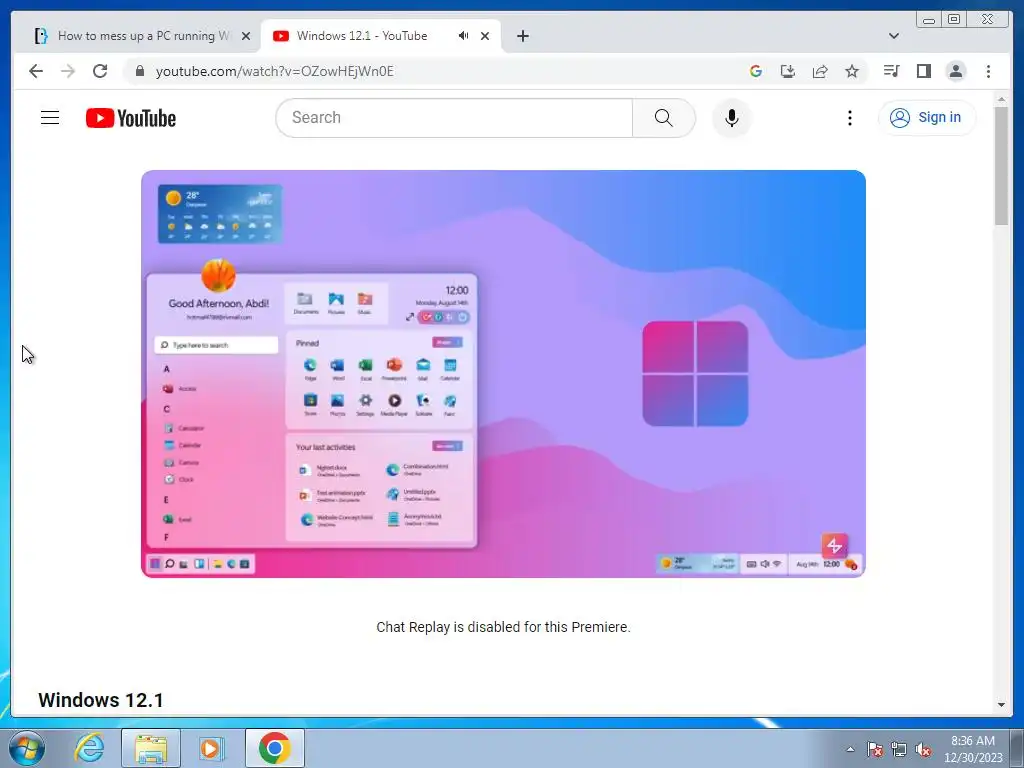Click the YouTube search magnifier button
Screen dimensions: 1024x768
click(664, 118)
